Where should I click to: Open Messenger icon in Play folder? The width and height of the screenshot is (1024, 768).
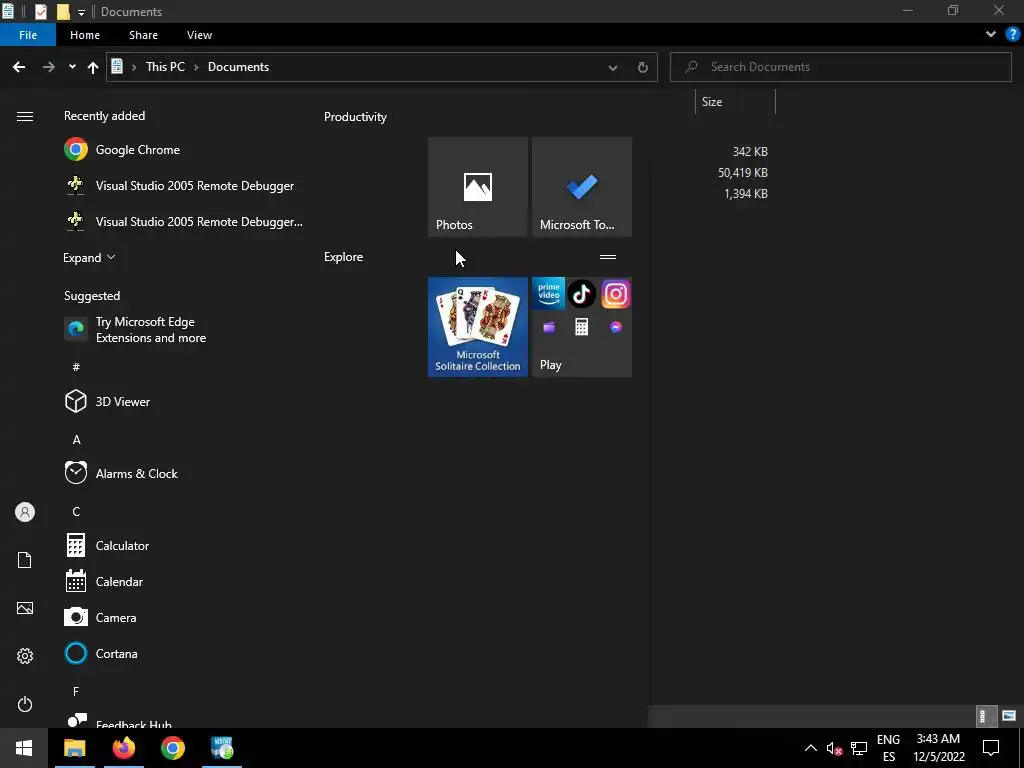615,327
